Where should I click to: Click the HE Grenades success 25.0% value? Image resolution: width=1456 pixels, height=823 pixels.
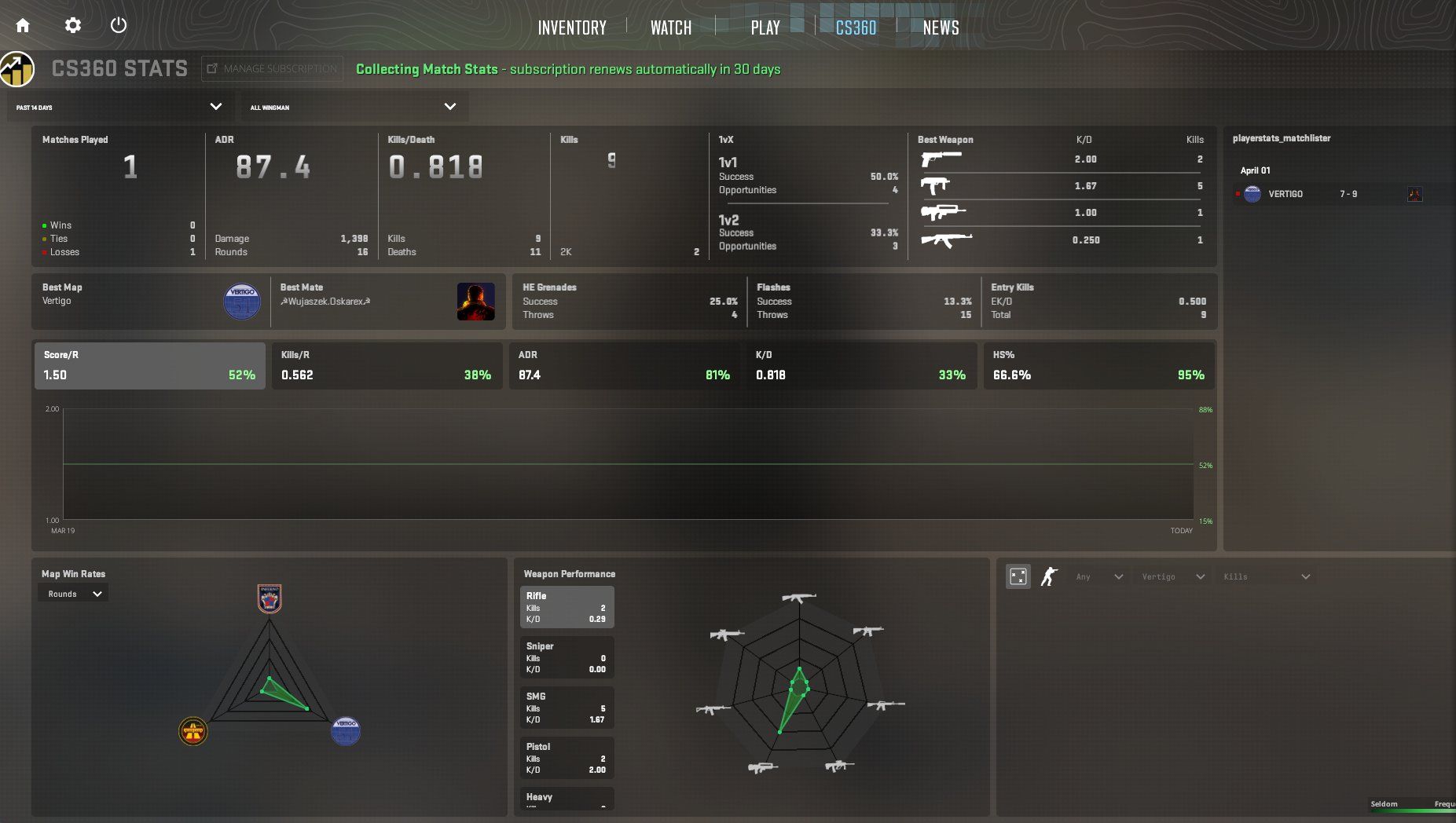[724, 302]
